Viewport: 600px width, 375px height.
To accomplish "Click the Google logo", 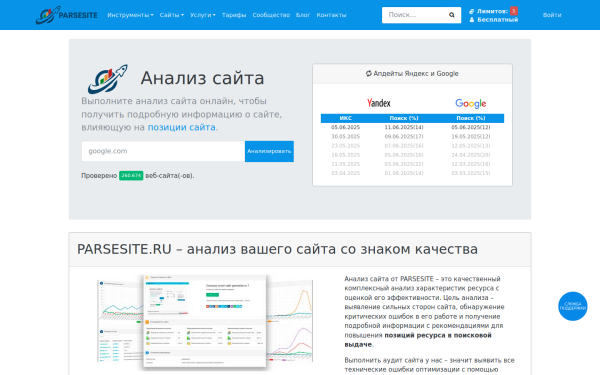I will coord(471,103).
